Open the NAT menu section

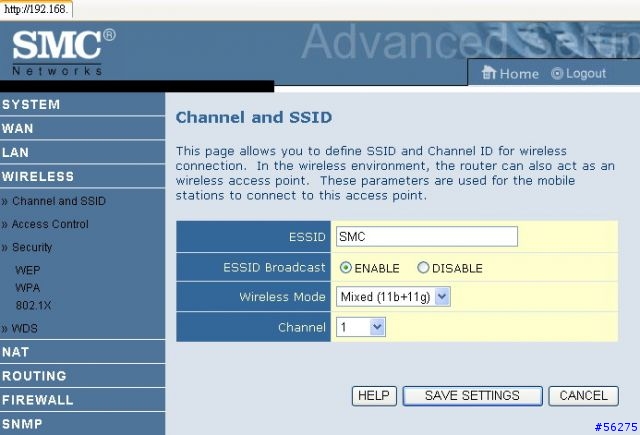(82, 352)
